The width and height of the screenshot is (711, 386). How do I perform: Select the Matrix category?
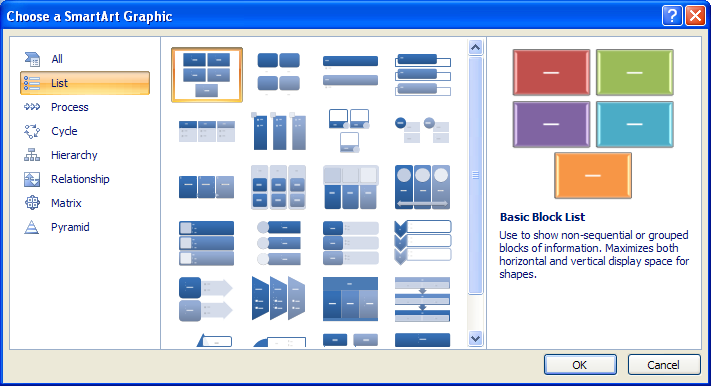(85, 203)
